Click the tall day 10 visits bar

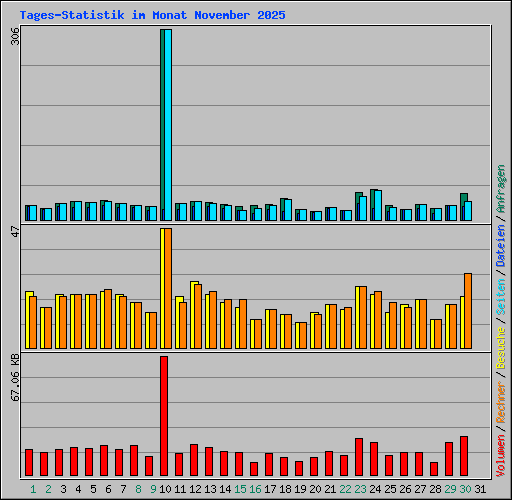pos(166,288)
